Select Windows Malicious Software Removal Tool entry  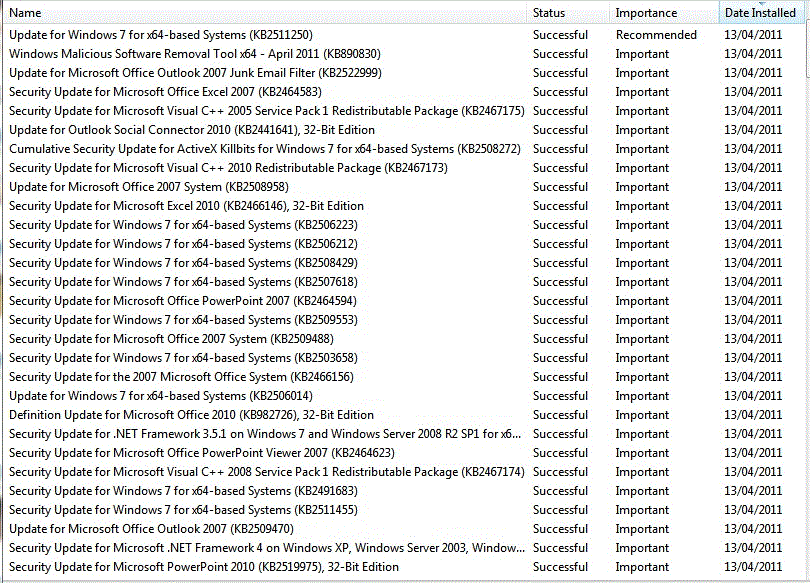click(194, 54)
